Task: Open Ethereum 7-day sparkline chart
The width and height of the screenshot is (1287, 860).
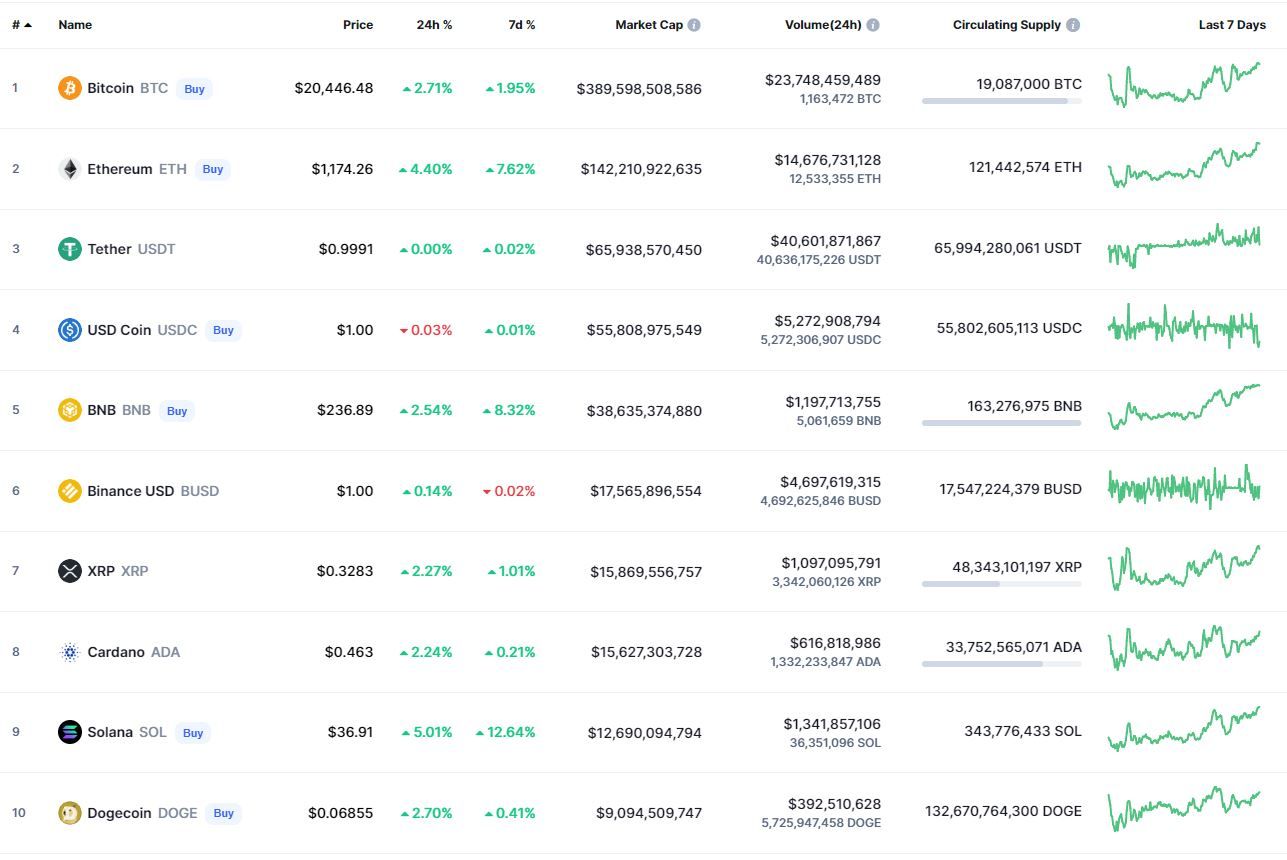Action: (1184, 165)
